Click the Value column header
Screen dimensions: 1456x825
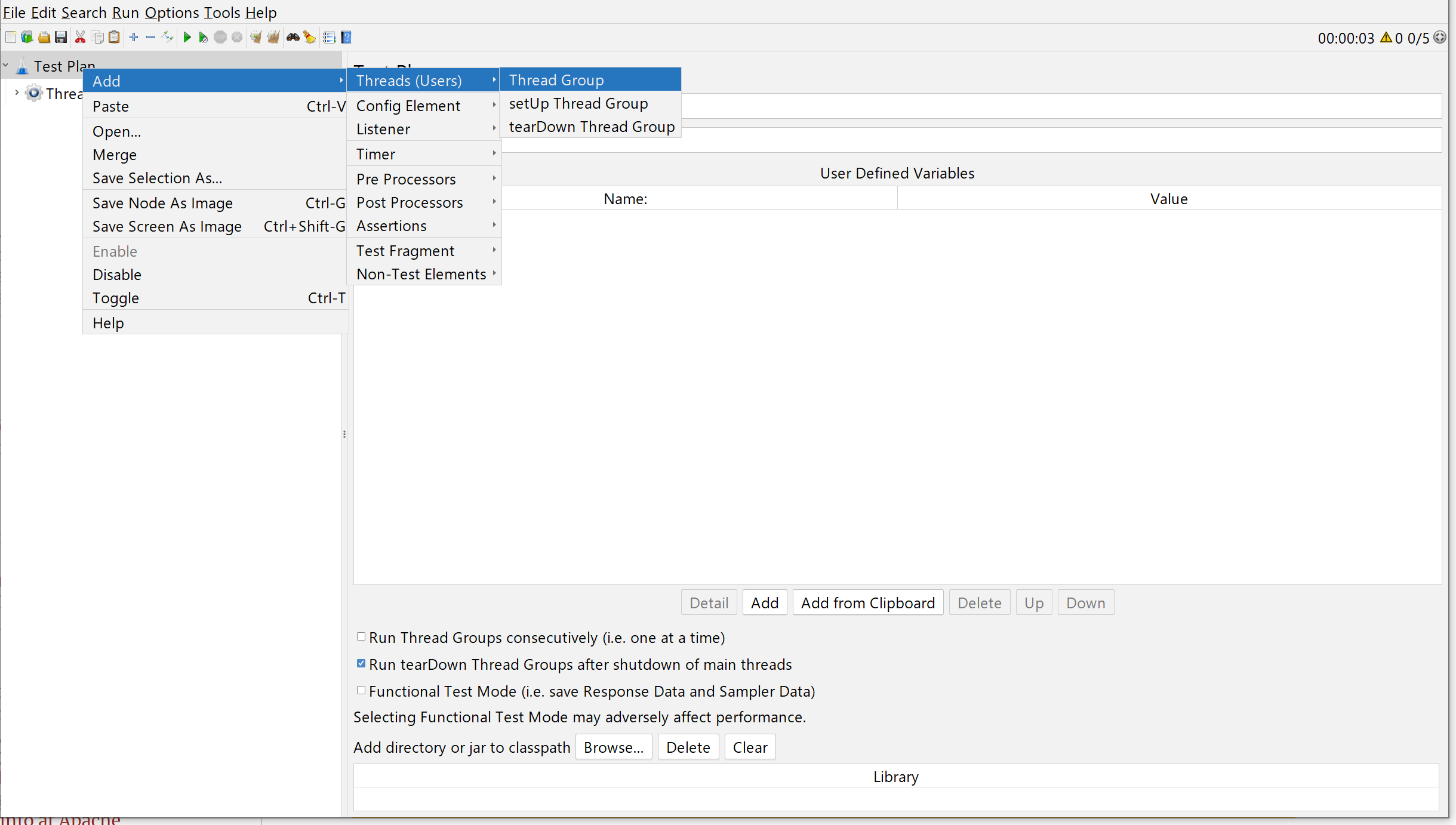coord(1169,199)
